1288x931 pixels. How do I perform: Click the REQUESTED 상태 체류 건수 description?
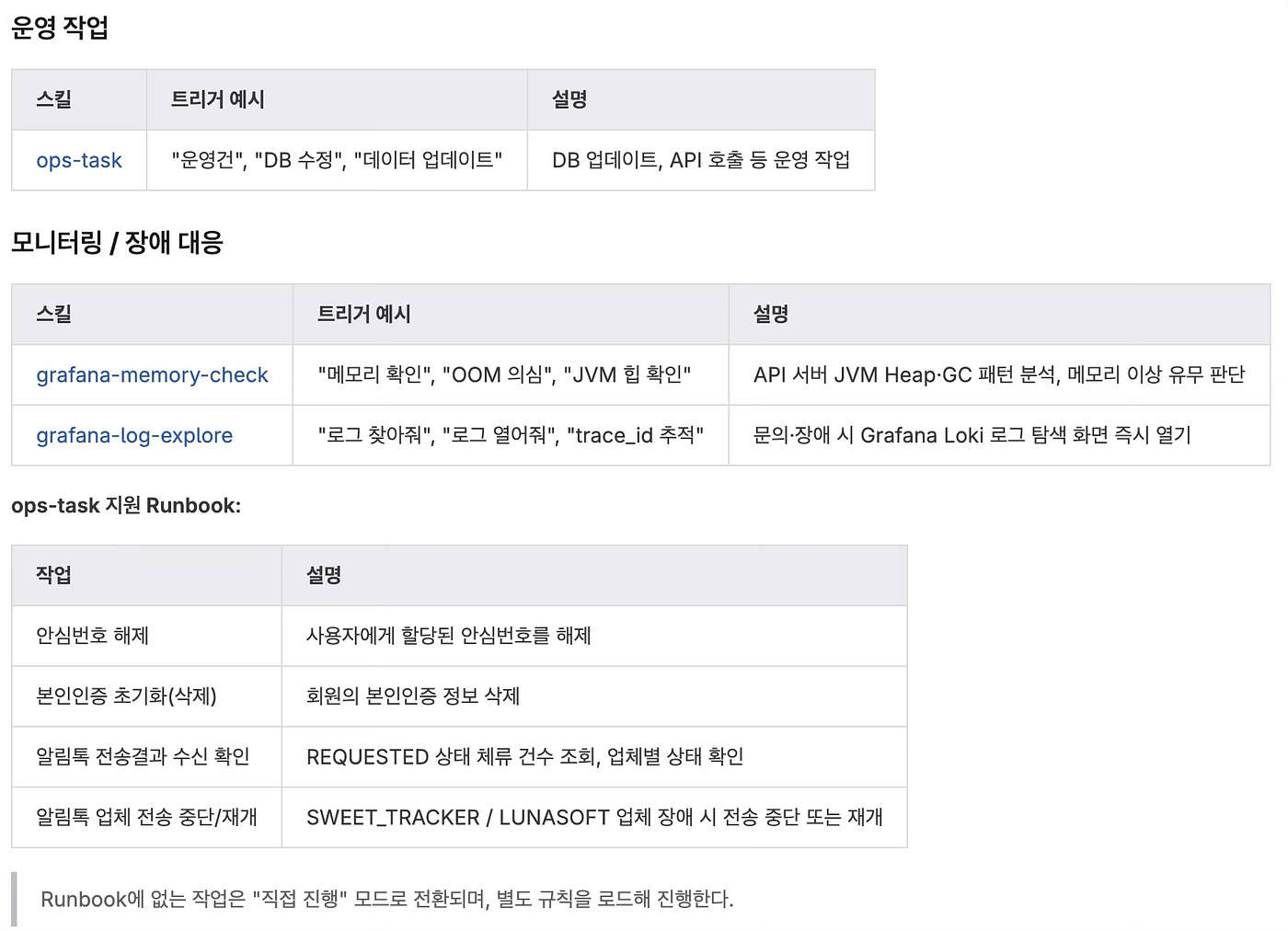[x=594, y=757]
